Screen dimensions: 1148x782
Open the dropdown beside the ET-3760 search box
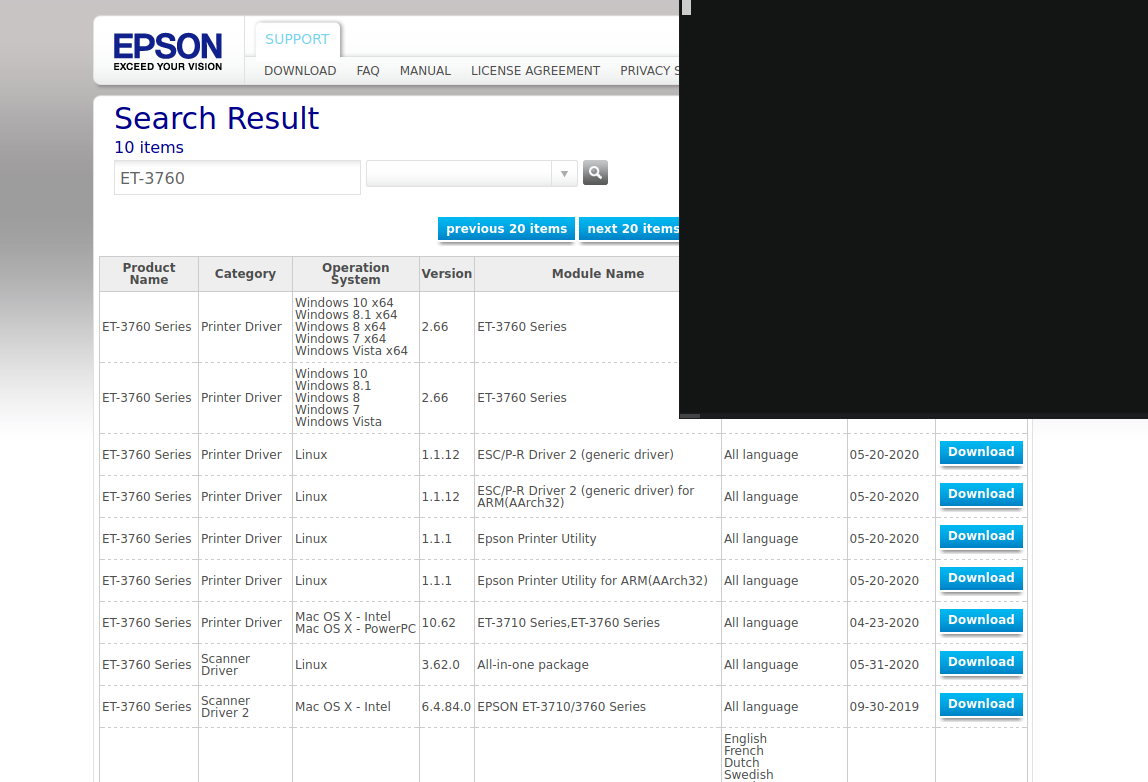point(564,174)
